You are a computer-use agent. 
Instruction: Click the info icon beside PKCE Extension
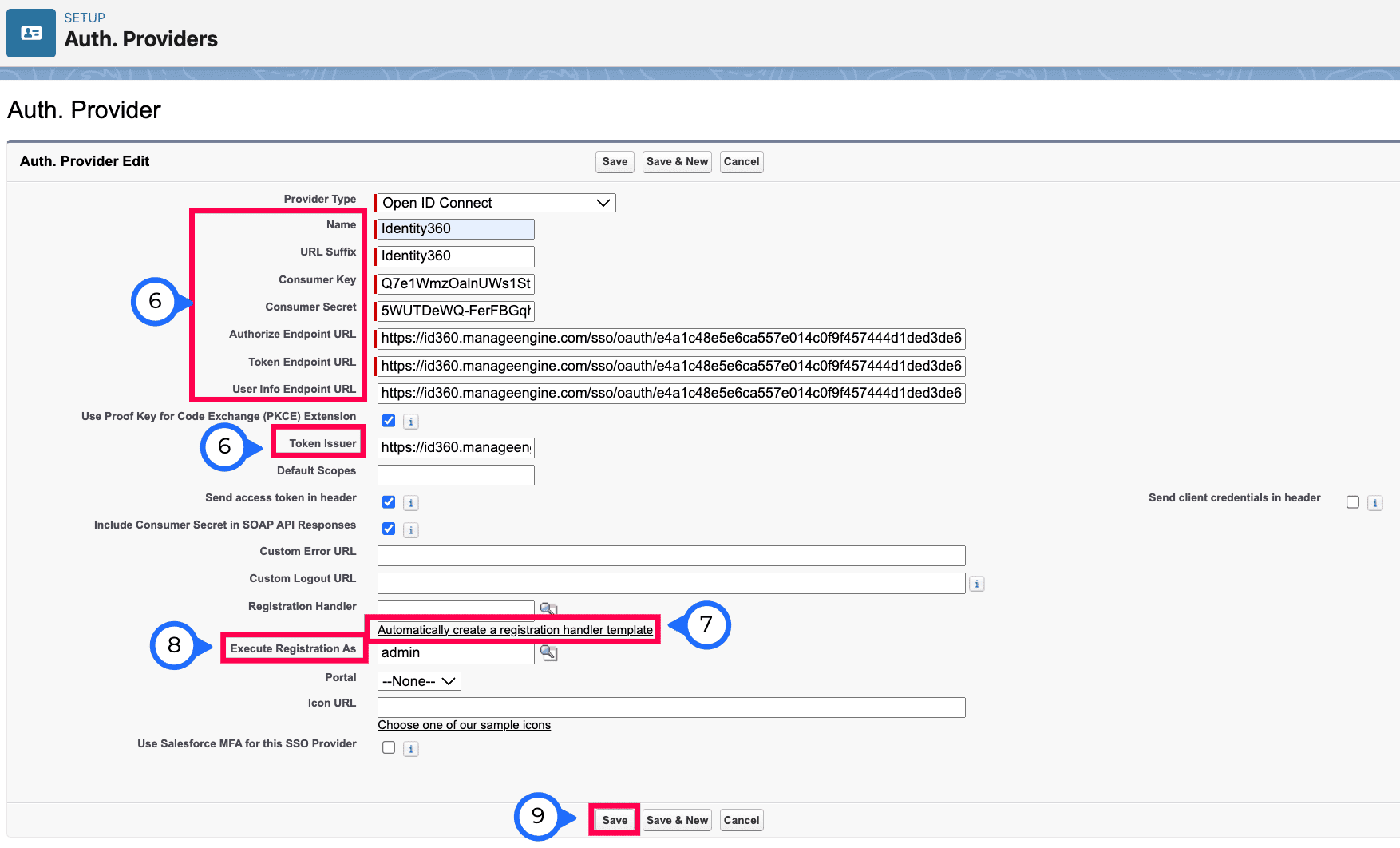click(410, 421)
